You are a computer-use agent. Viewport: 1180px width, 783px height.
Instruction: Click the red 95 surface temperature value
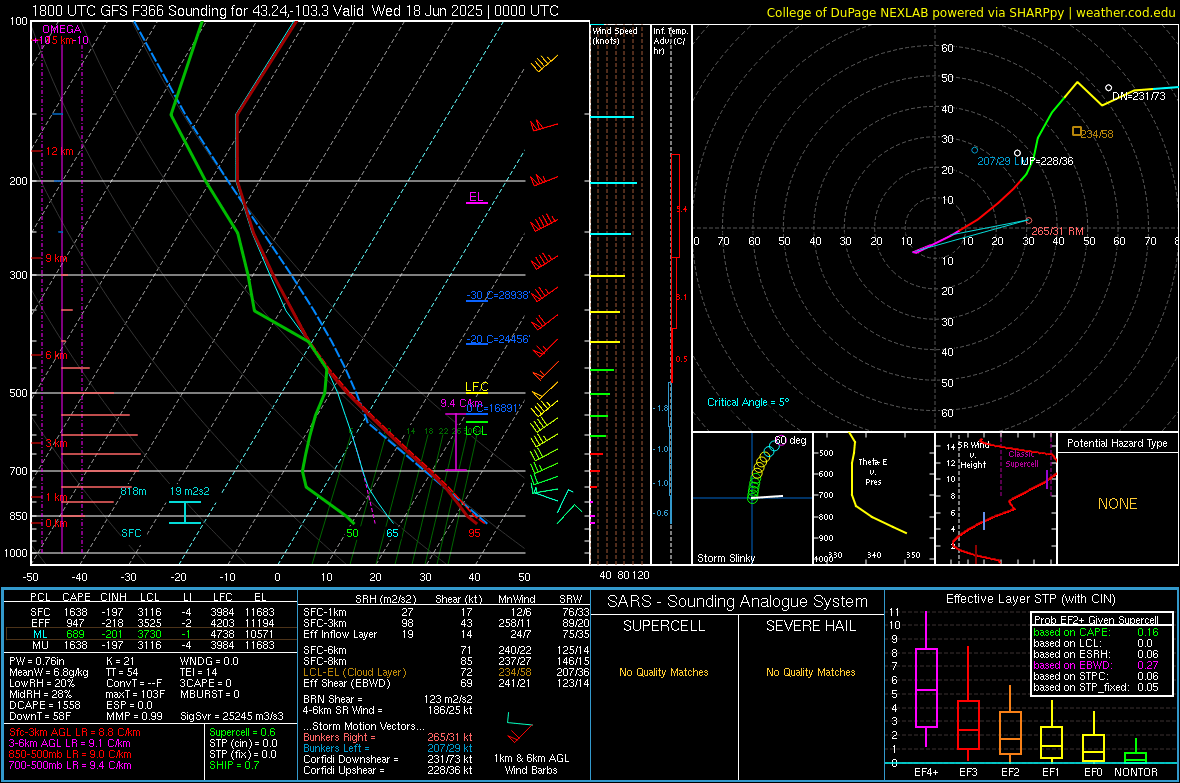click(474, 533)
